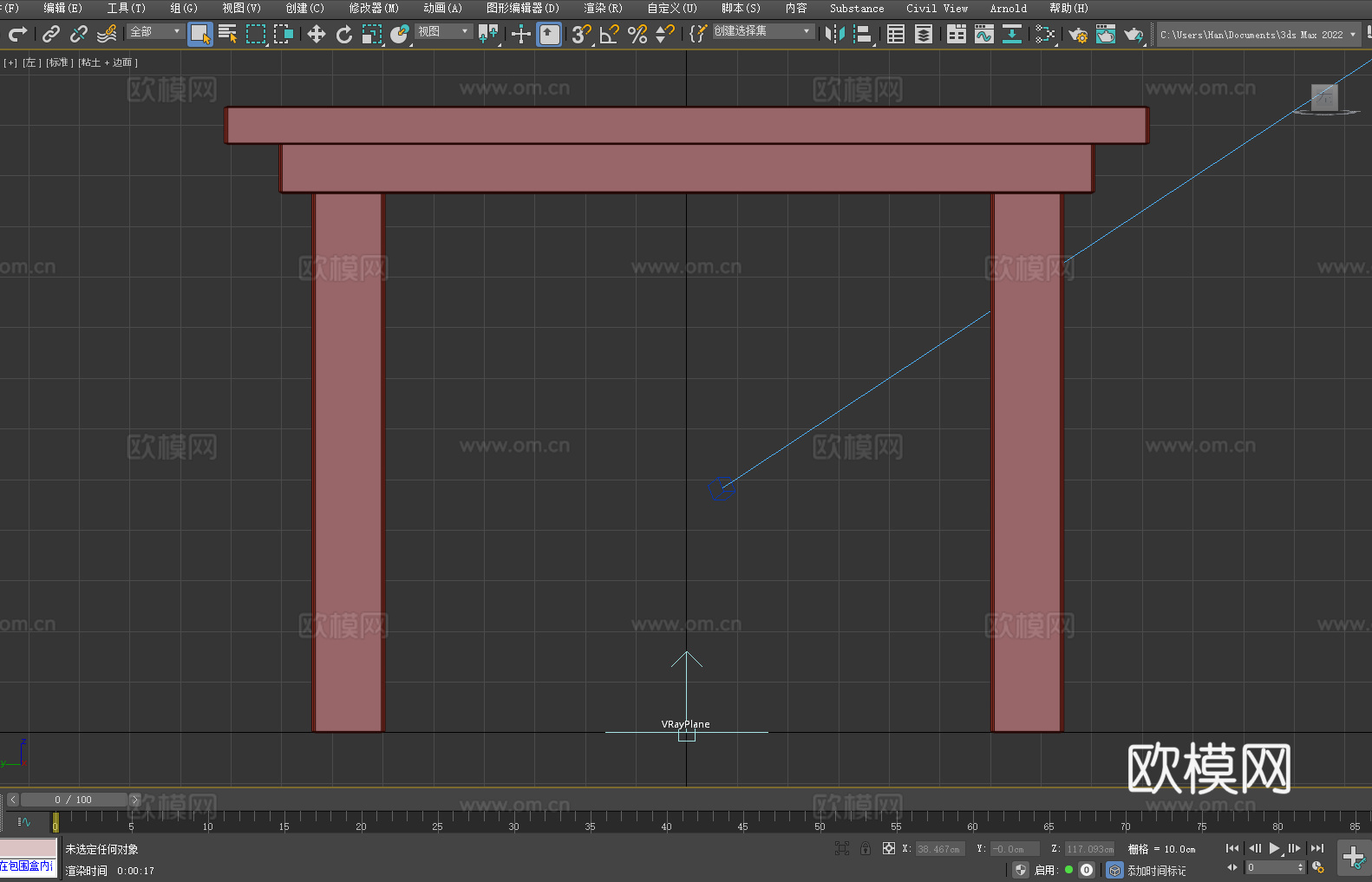Activate the Select Object tool
Viewport: 1372px width, 882px height.
(200, 34)
